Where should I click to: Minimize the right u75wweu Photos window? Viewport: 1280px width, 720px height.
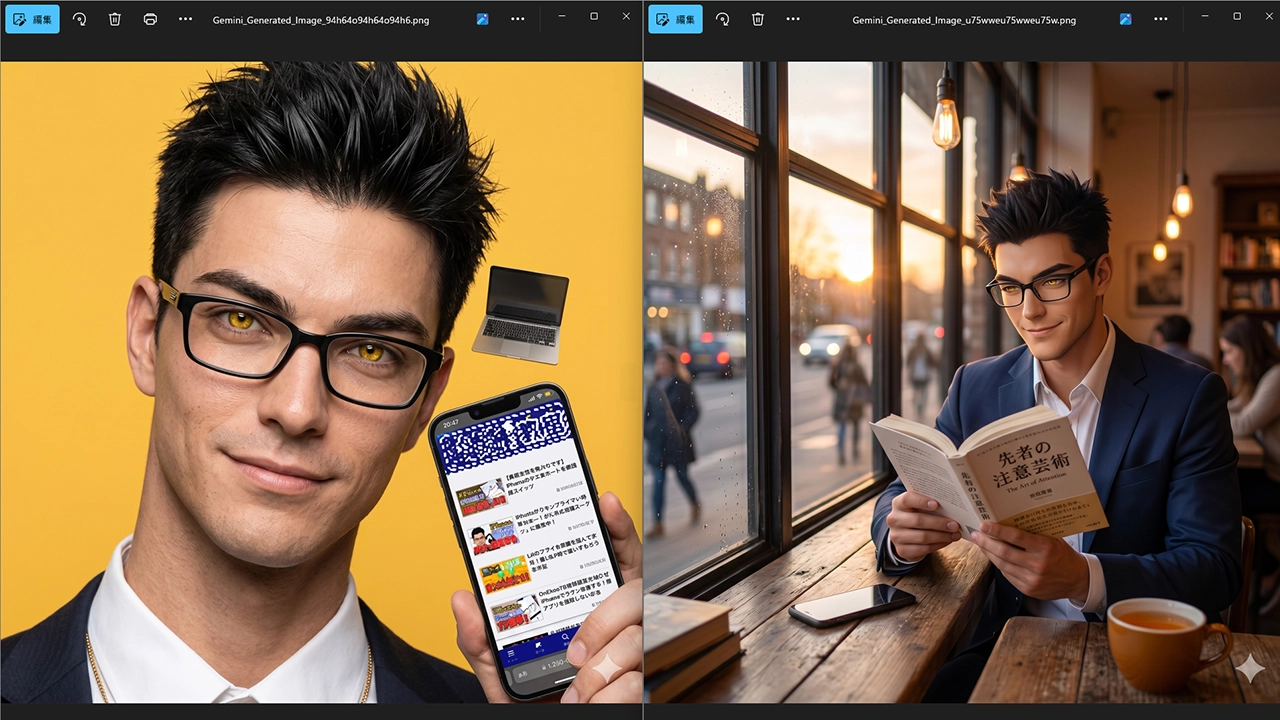(x=1205, y=17)
